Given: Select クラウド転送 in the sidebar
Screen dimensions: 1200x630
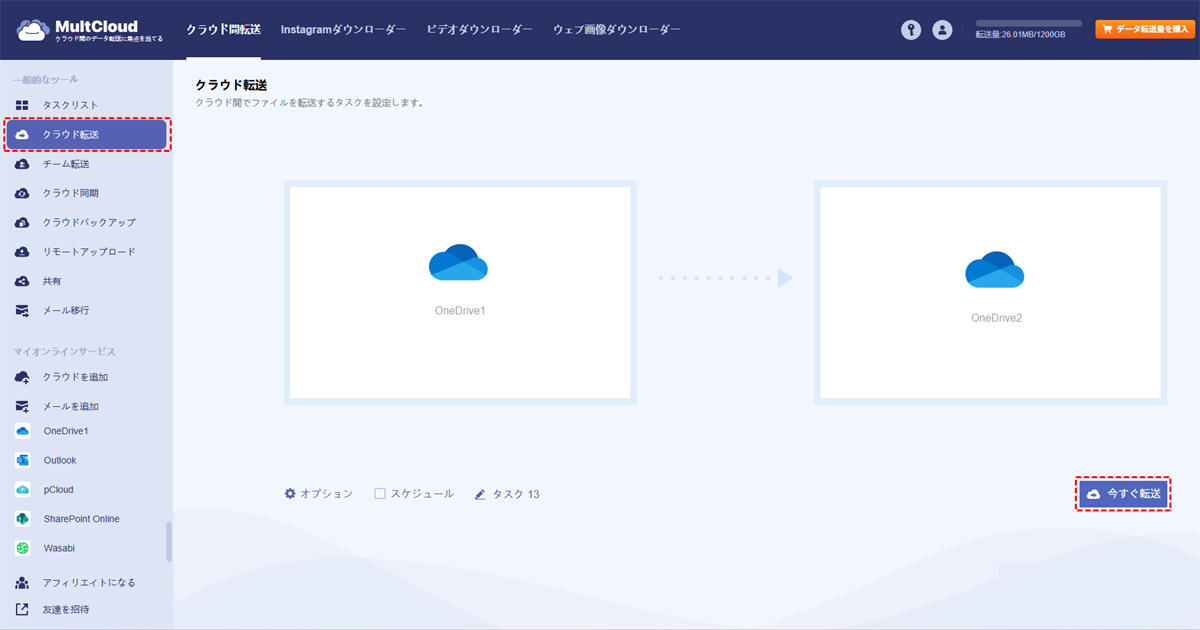Looking at the screenshot, I should coord(86,134).
